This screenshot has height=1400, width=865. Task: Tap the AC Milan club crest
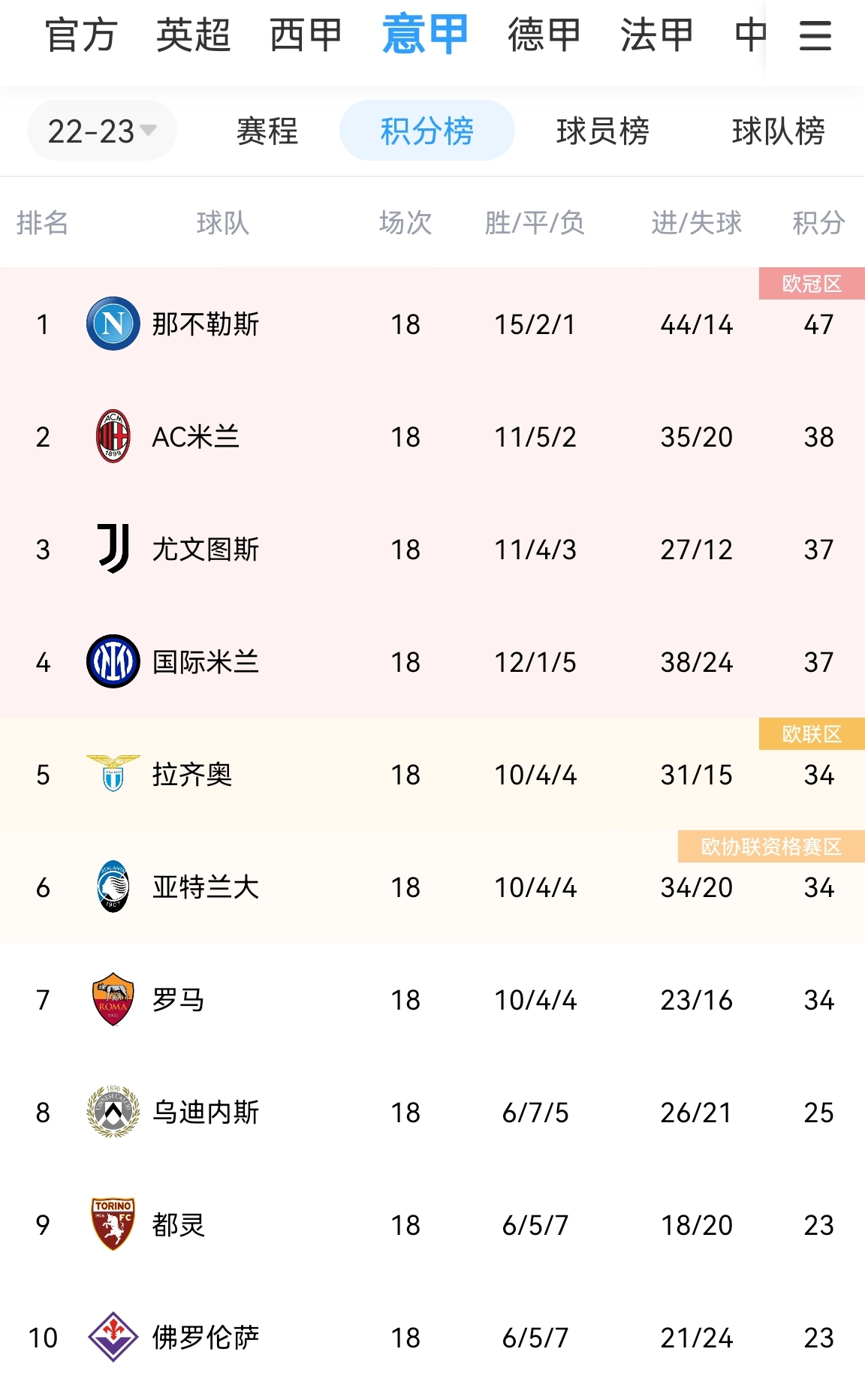coord(113,436)
